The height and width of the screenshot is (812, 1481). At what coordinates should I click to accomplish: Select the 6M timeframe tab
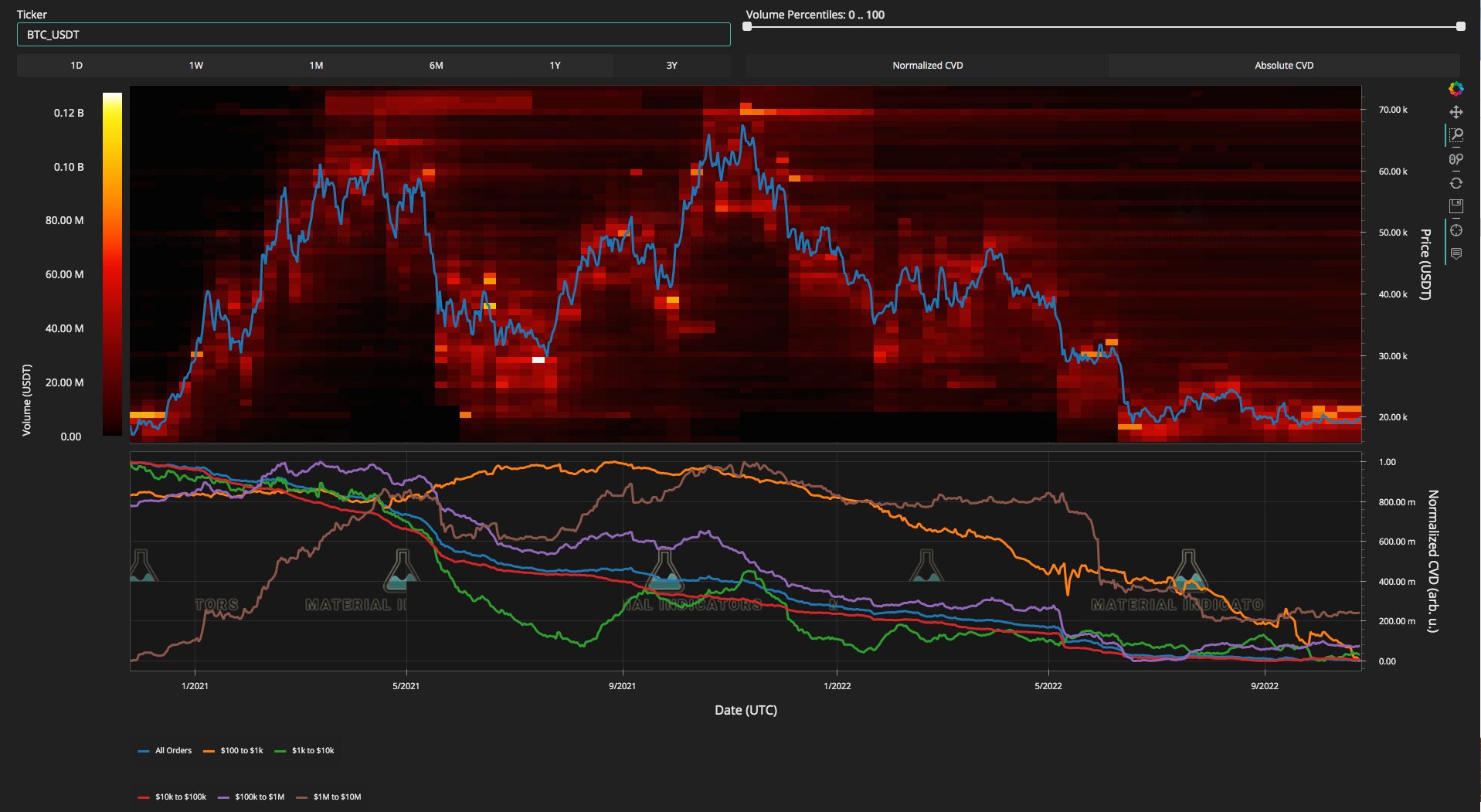coord(436,66)
